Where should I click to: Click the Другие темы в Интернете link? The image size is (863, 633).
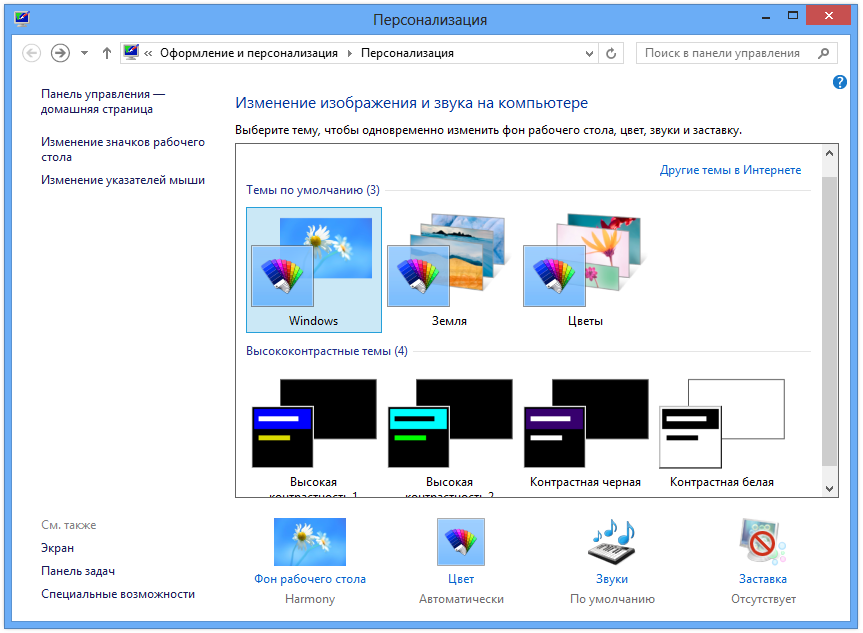730,170
